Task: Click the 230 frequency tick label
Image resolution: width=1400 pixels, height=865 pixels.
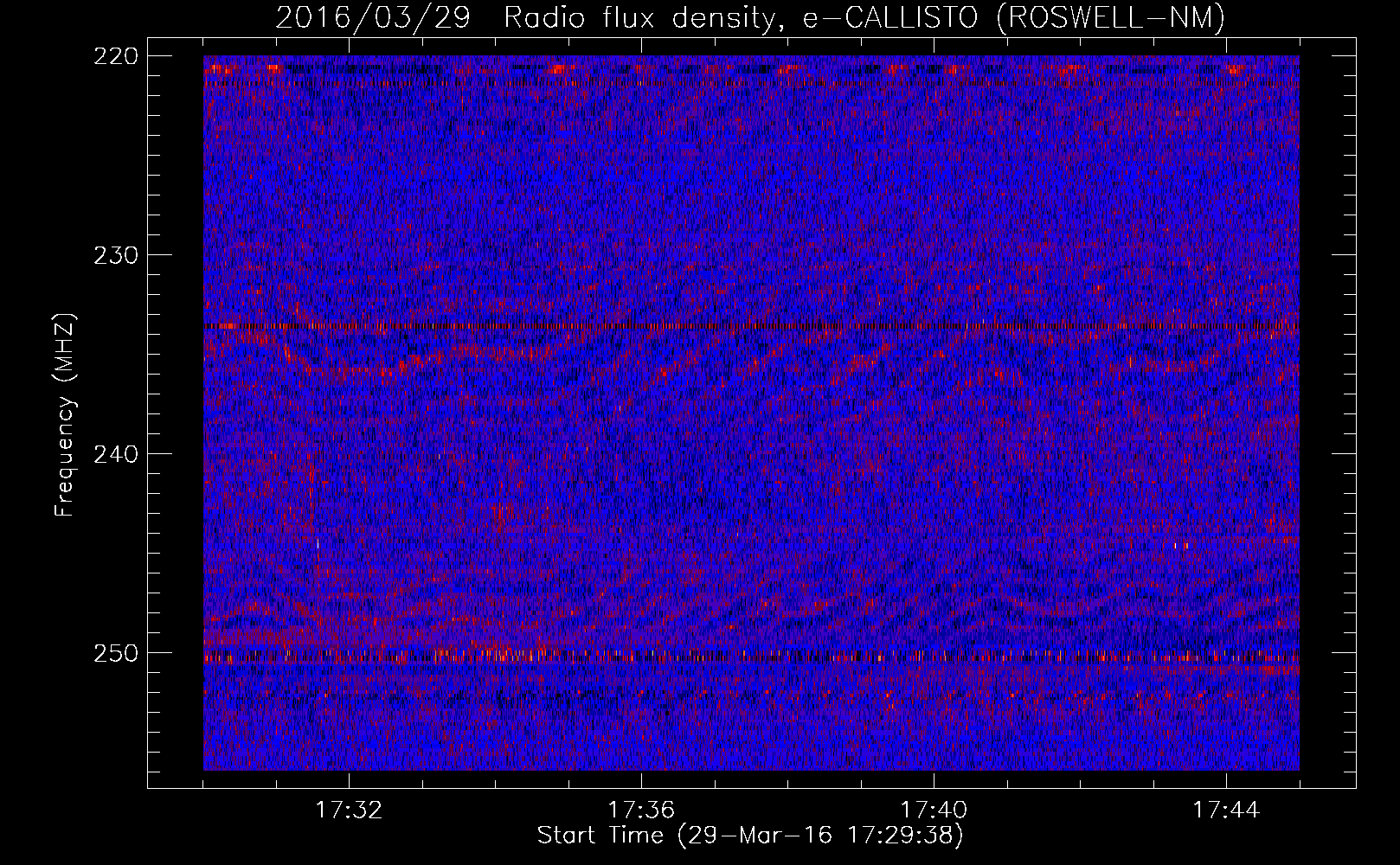Action: 115,255
